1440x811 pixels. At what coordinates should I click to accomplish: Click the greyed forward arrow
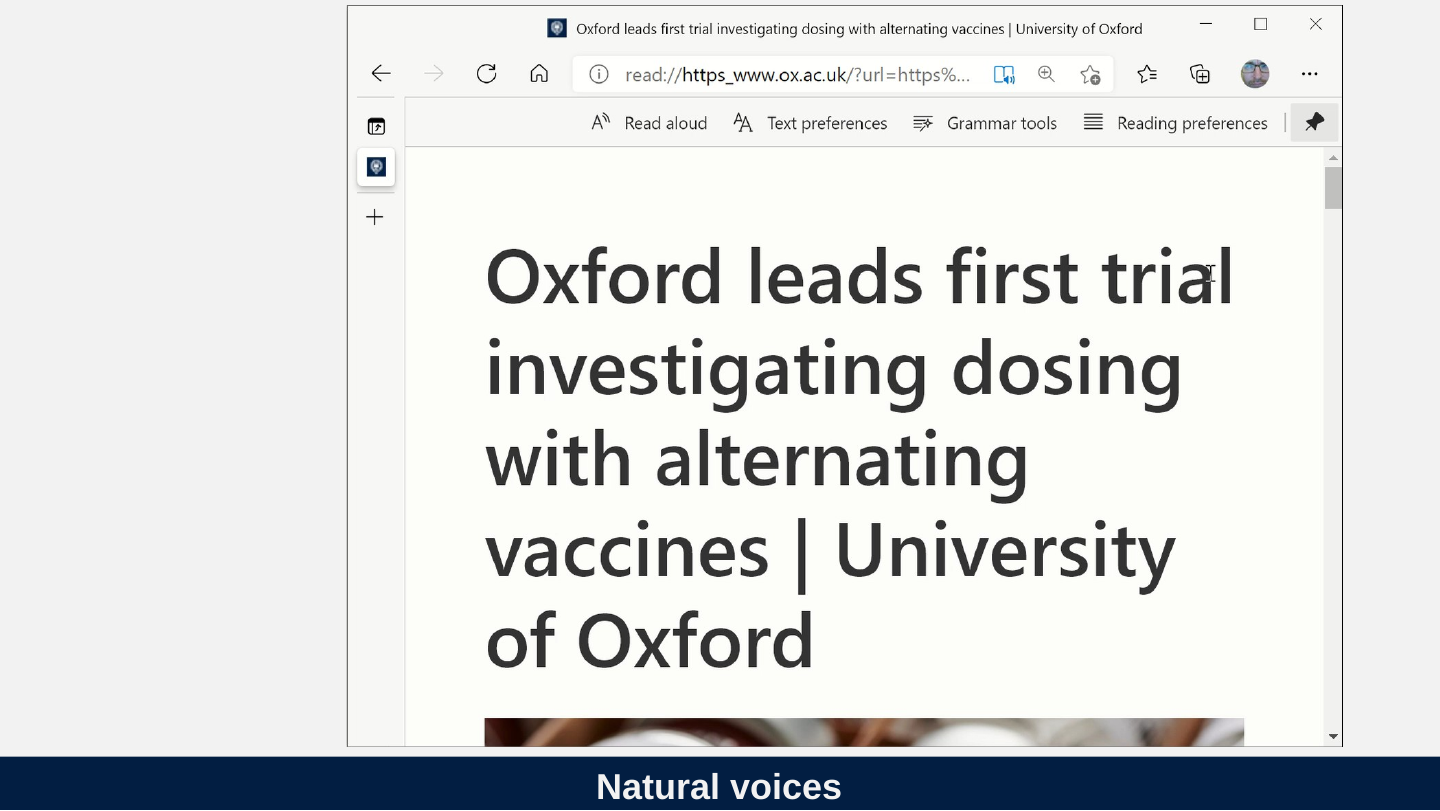click(433, 73)
